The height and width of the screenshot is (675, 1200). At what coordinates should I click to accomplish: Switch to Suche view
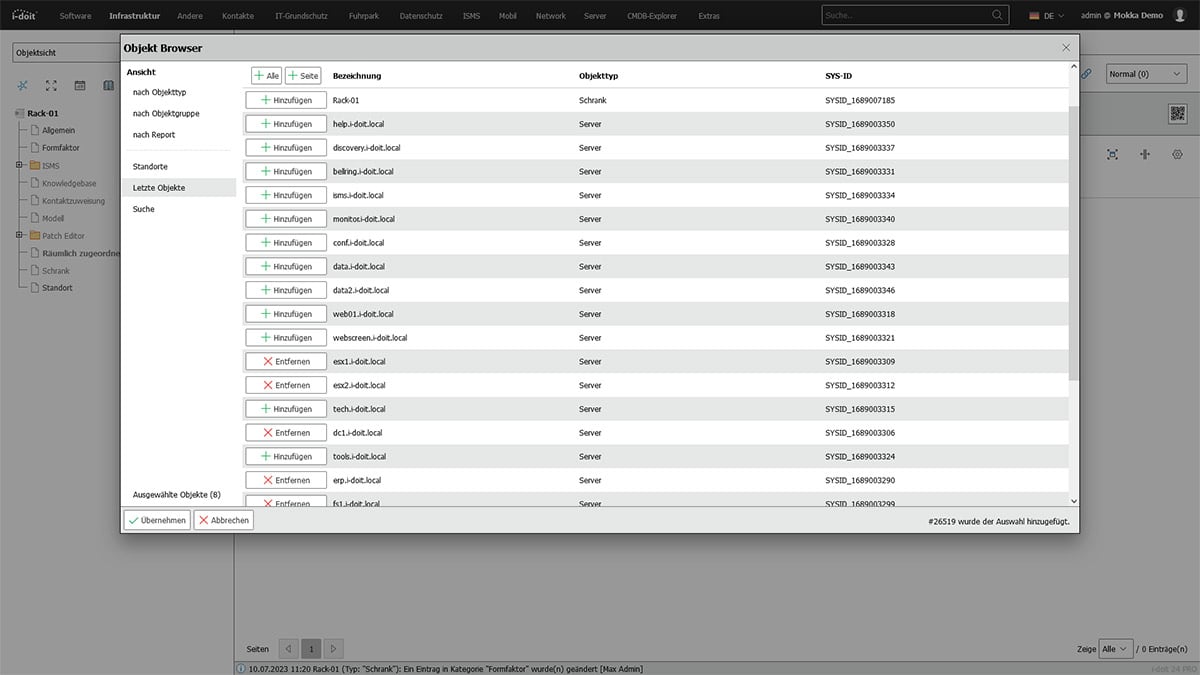pyautogui.click(x=144, y=209)
